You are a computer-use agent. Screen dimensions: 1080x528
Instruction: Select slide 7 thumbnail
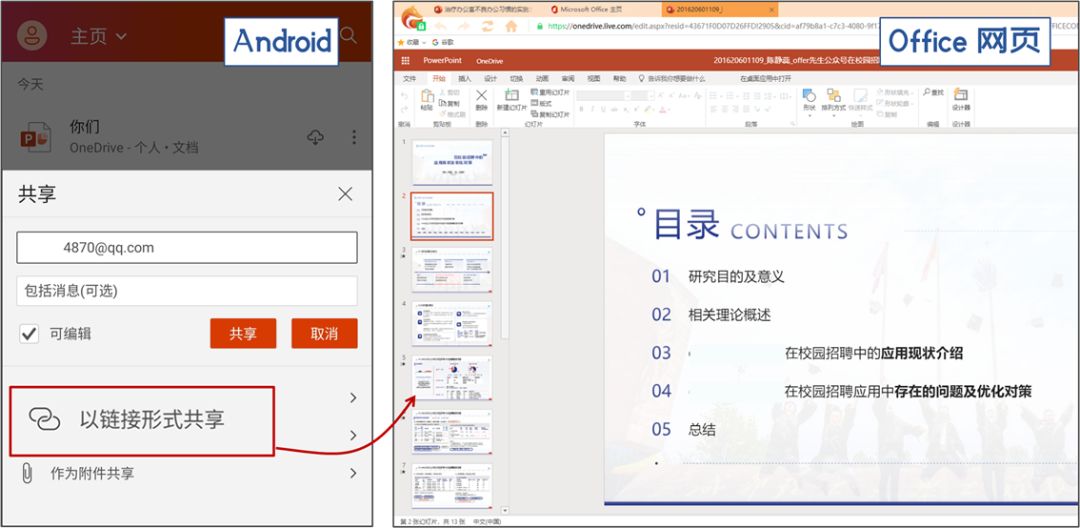coord(452,486)
